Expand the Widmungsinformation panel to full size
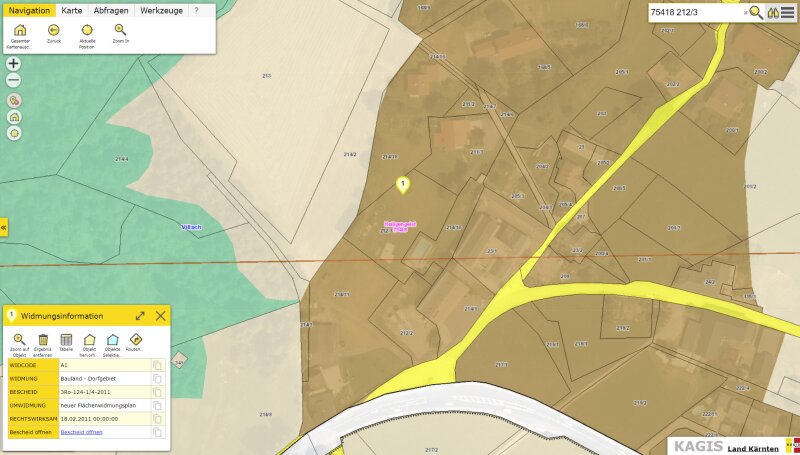 point(140,315)
